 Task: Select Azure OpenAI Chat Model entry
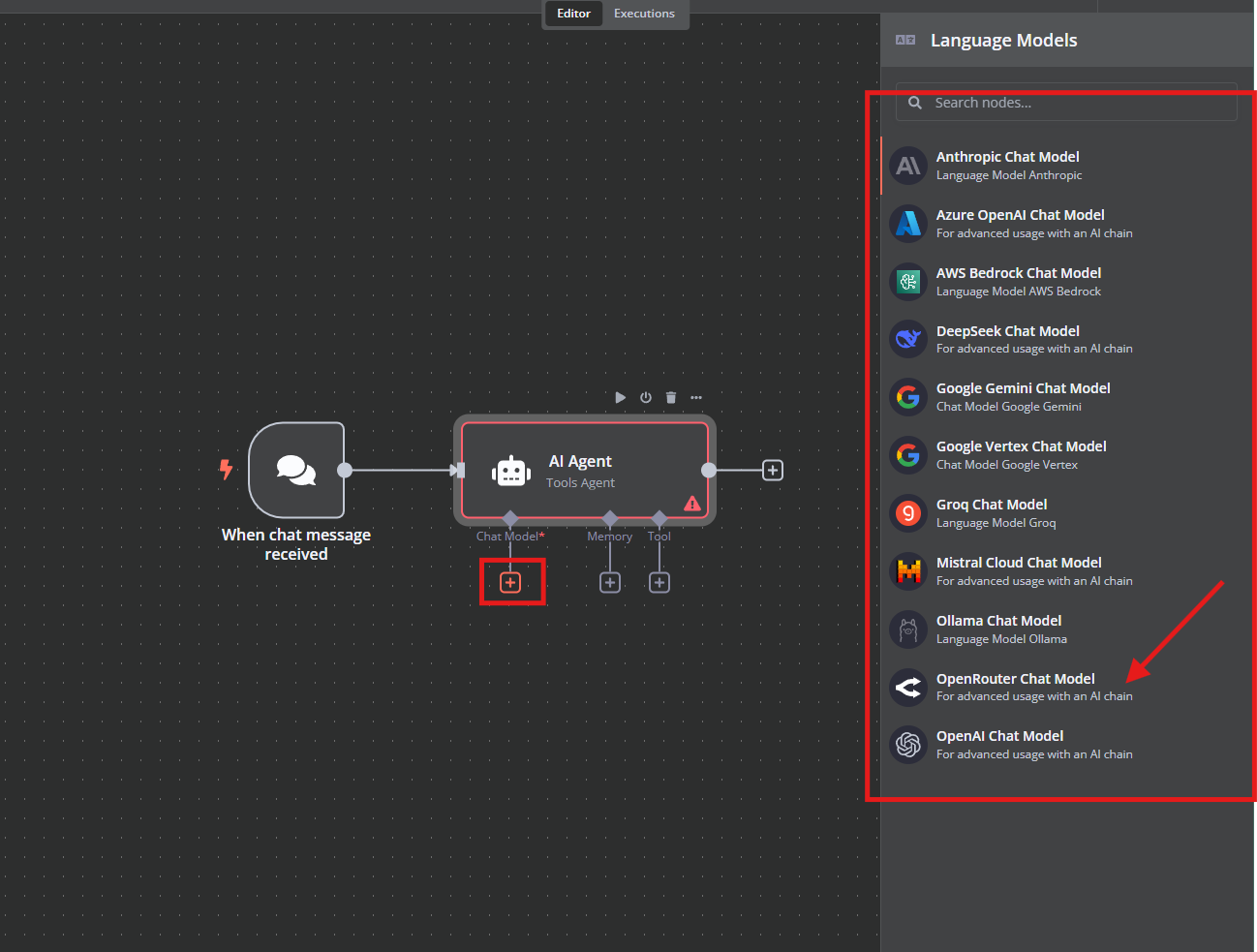point(1066,224)
